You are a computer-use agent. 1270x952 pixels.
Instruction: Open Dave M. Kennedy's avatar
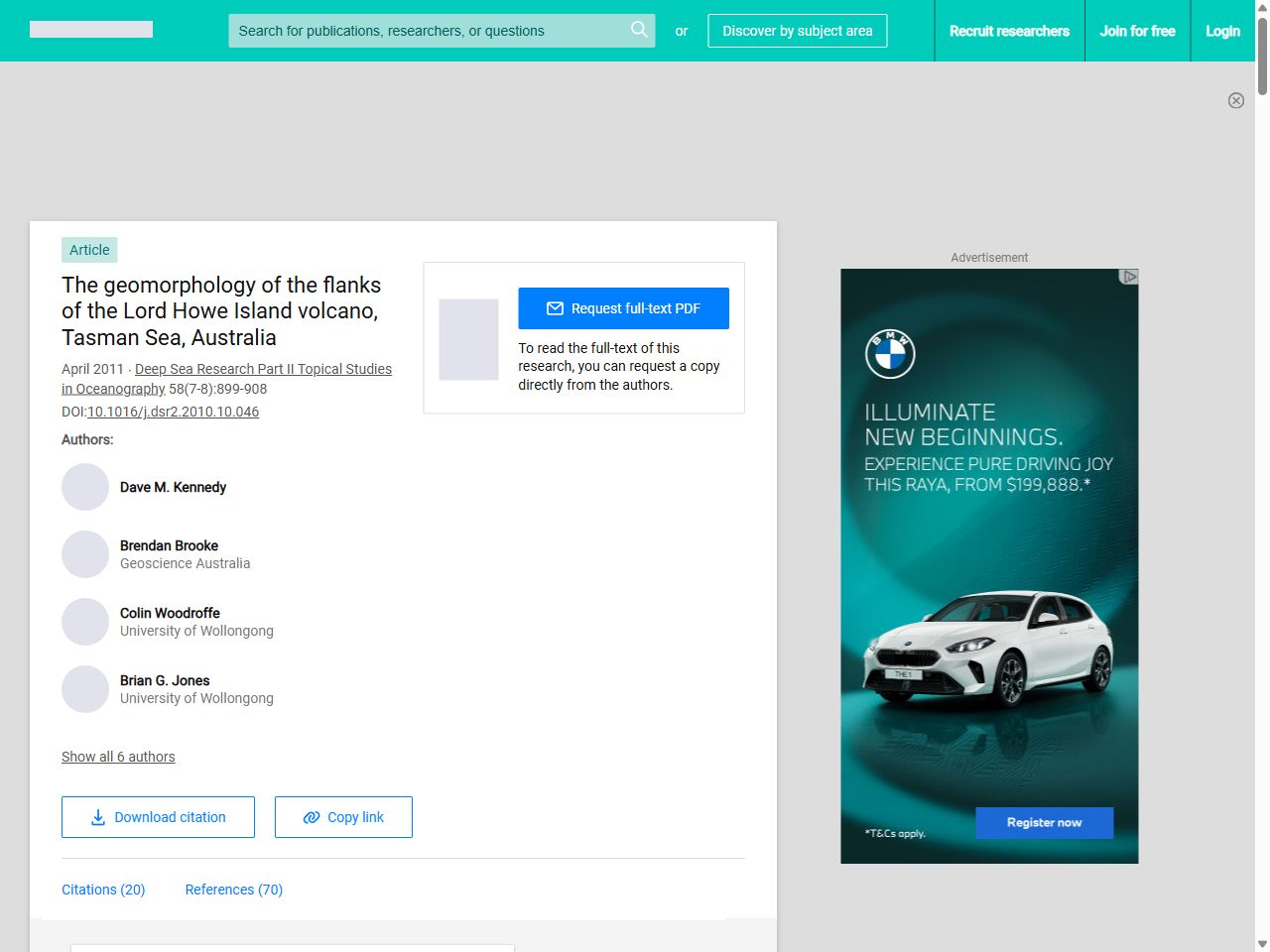pyautogui.click(x=85, y=487)
